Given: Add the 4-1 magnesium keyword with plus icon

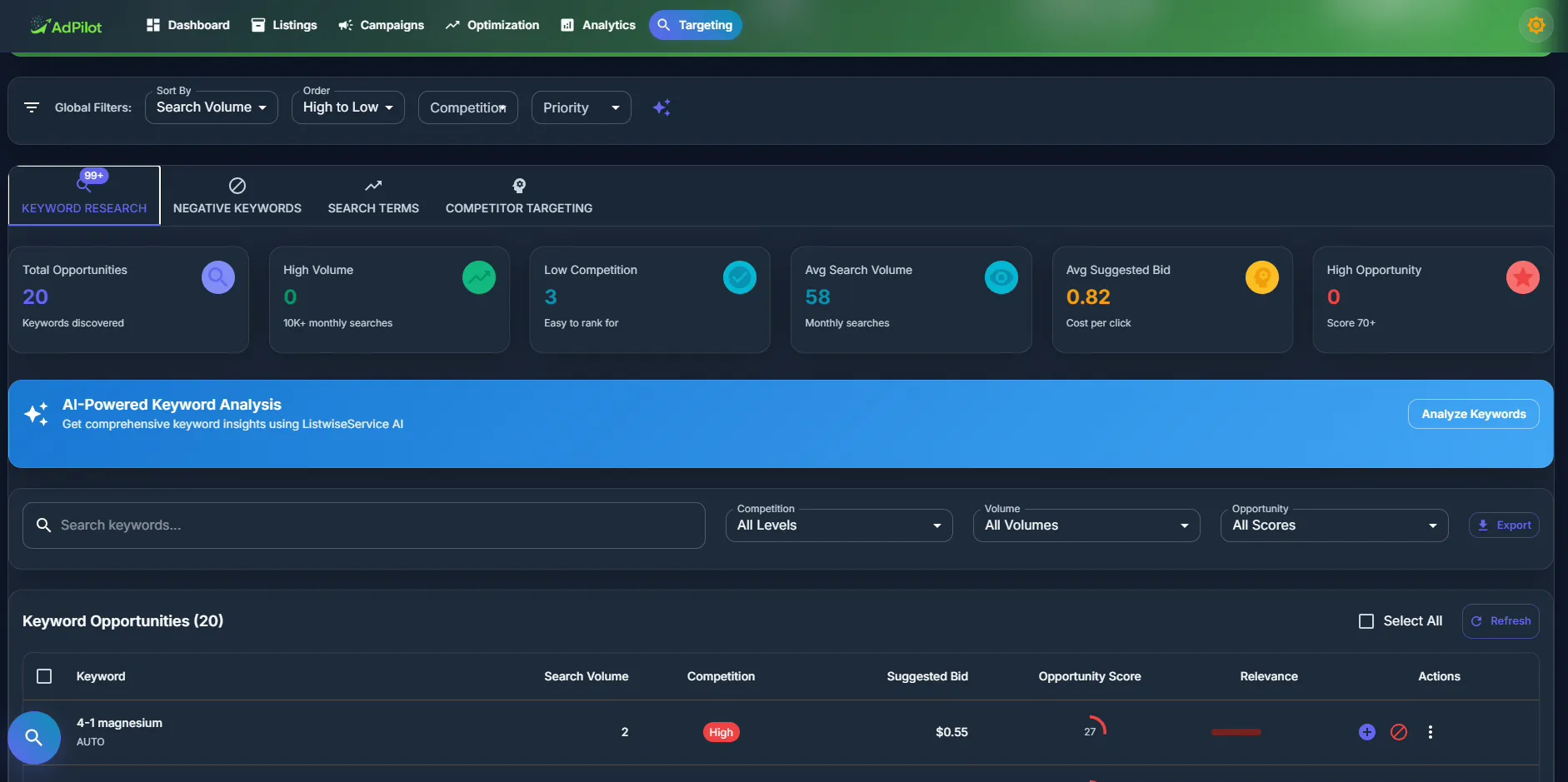Looking at the screenshot, I should [1367, 732].
